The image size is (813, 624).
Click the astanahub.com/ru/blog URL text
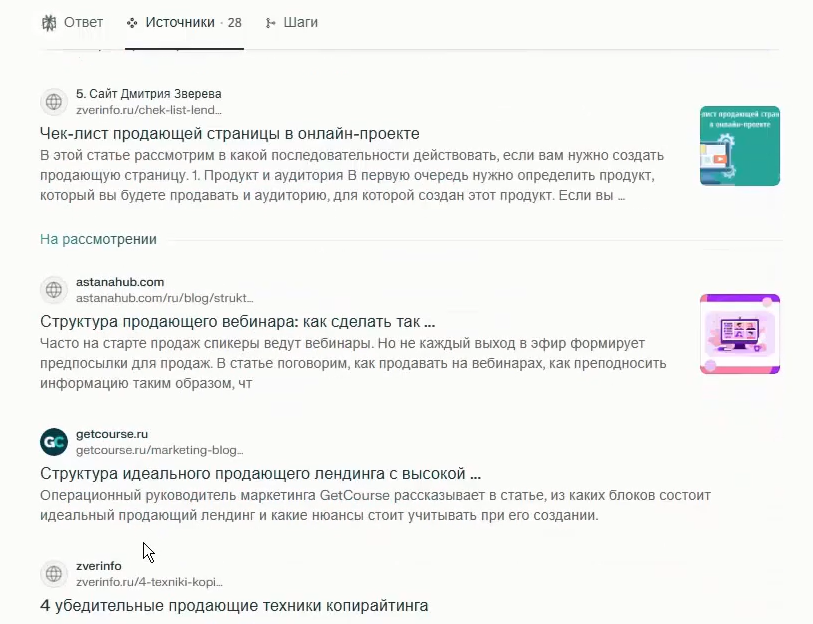tap(164, 298)
